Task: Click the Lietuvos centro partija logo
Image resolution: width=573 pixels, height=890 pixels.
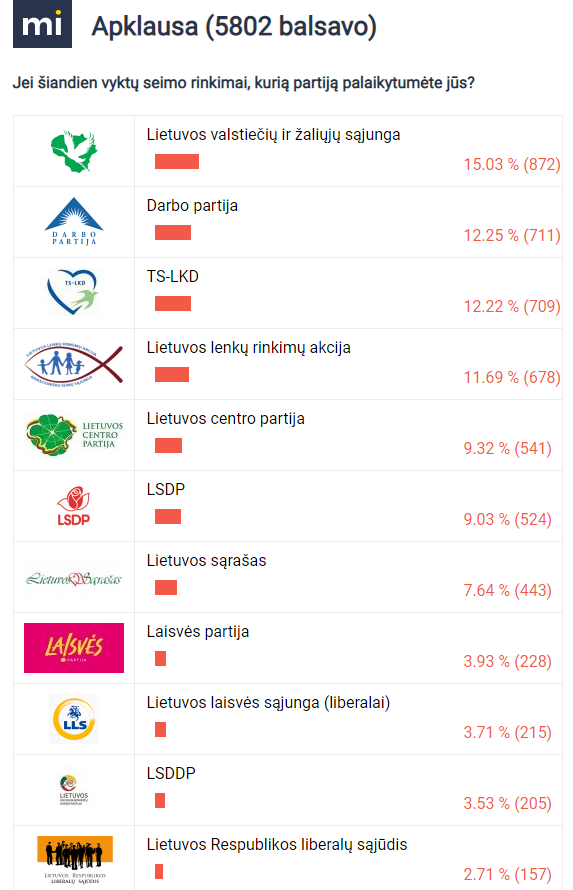Action: pyautogui.click(x=74, y=435)
